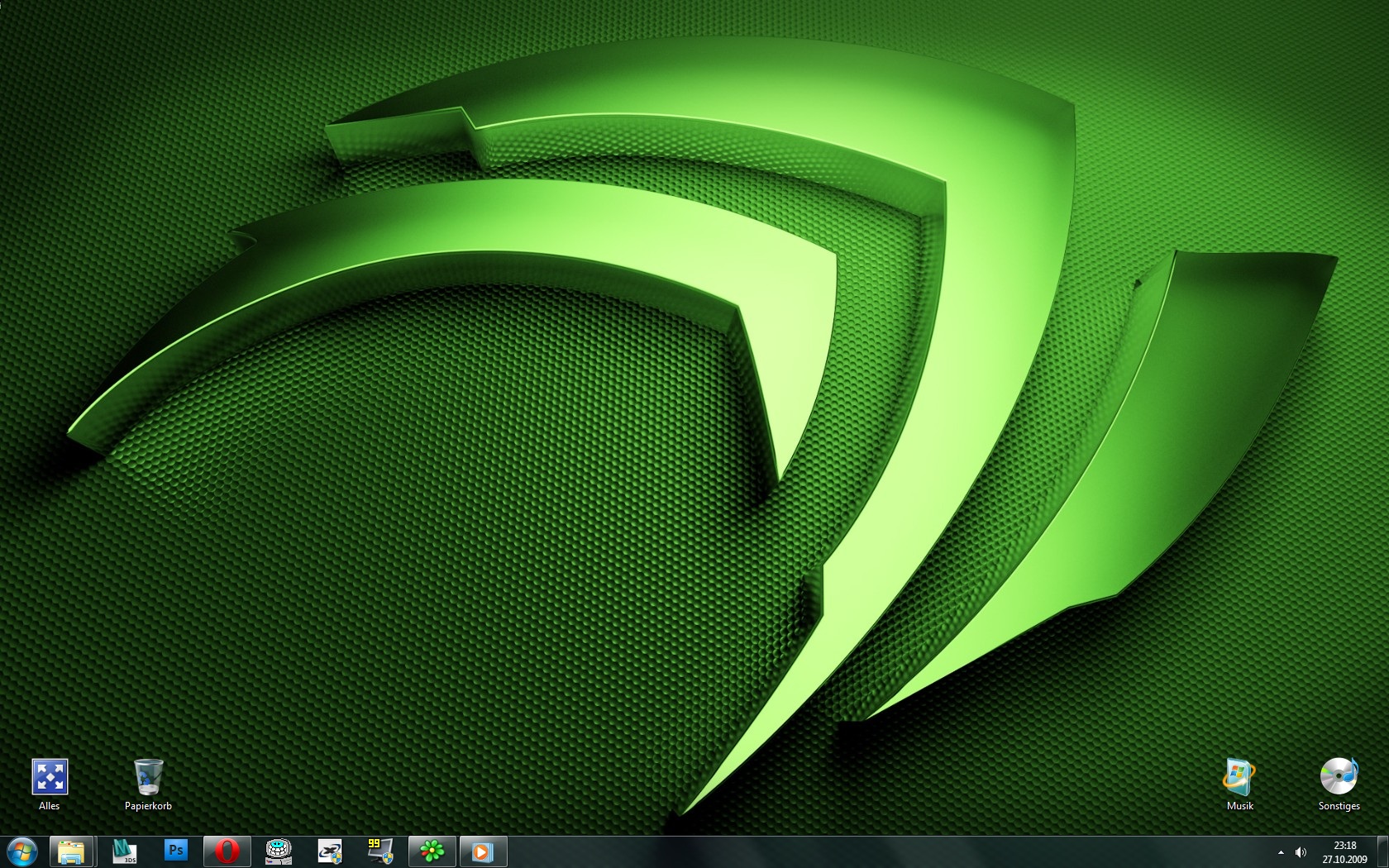Open Windows Explorer from the taskbar

pyautogui.click(x=71, y=851)
